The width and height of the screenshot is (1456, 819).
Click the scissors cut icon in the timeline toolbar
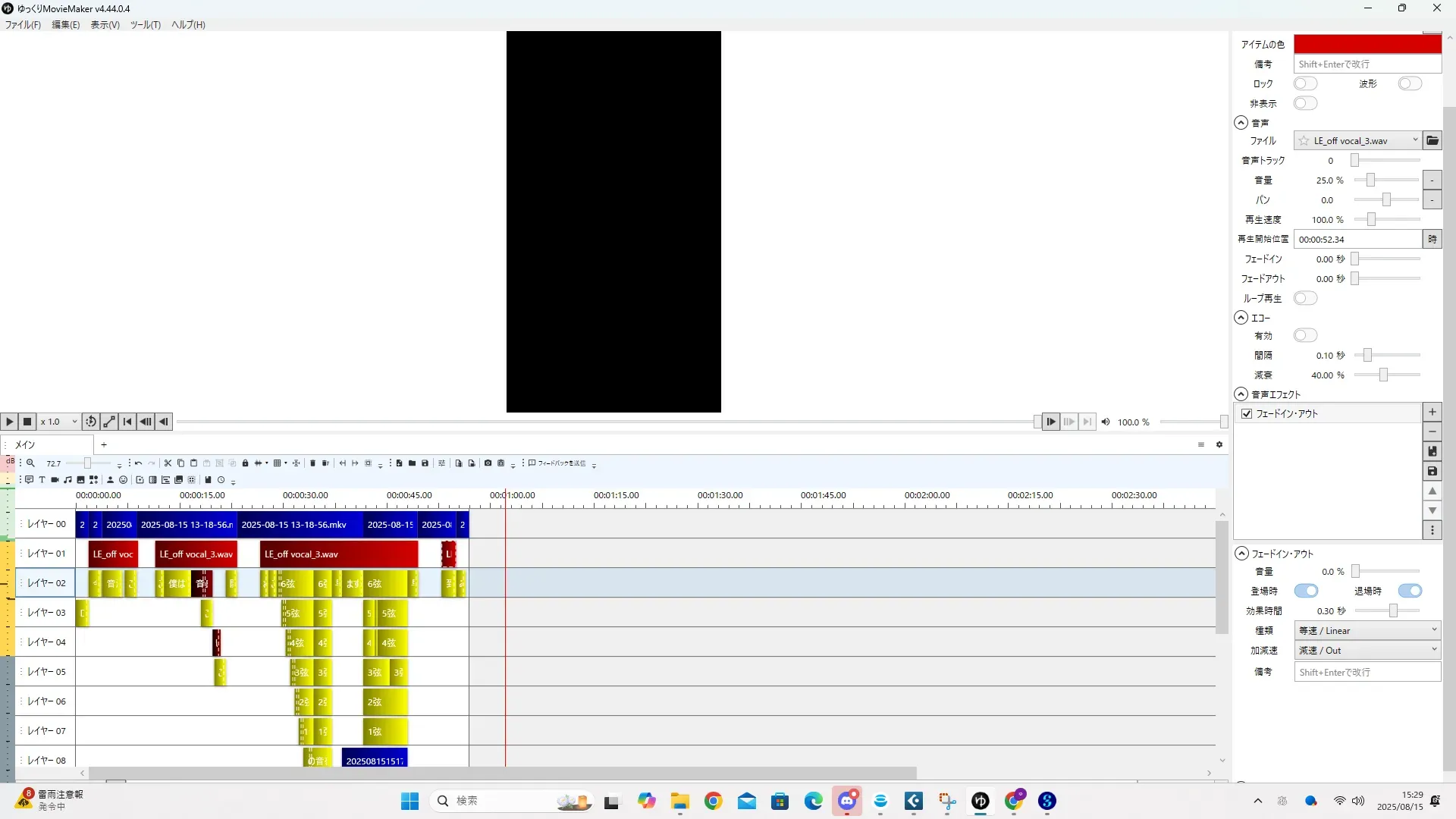pyautogui.click(x=168, y=463)
